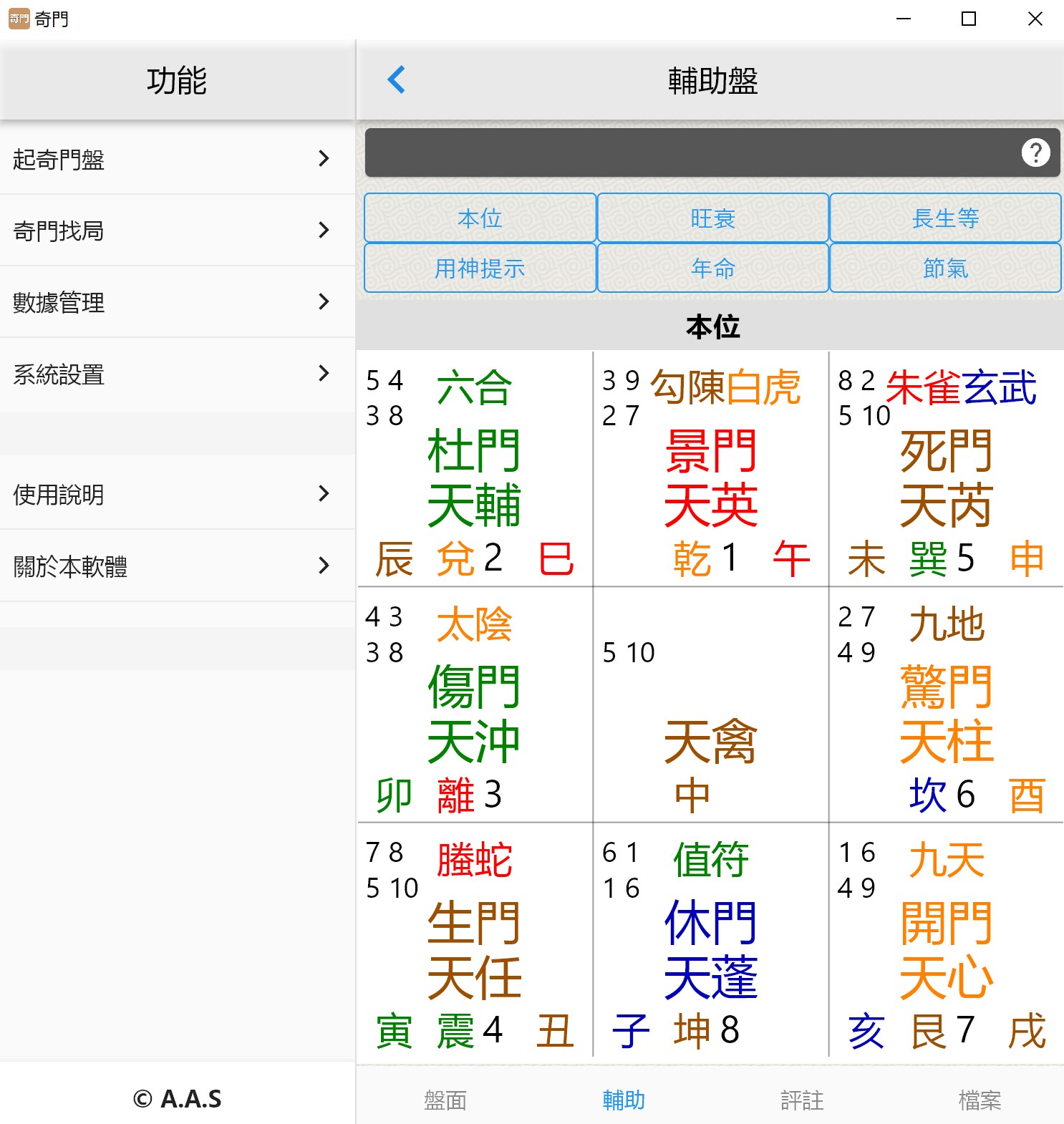
Task: Click 天沖 star text
Action: 474,741
